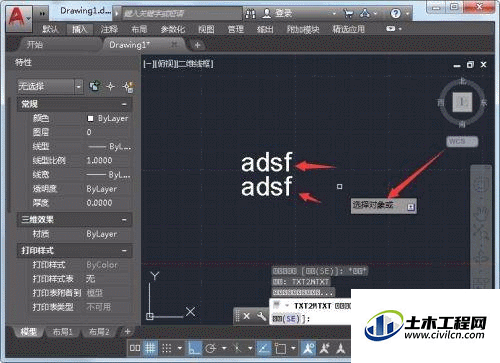
Task: Click the A360 connect triangle icon
Action: click(x=365, y=14)
